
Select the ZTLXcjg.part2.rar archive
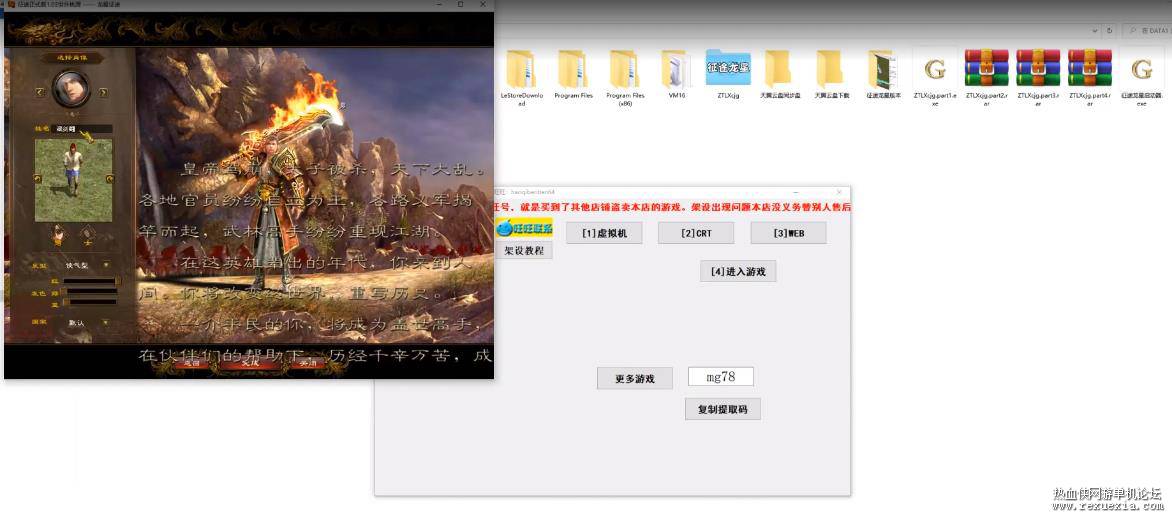pyautogui.click(x=987, y=77)
